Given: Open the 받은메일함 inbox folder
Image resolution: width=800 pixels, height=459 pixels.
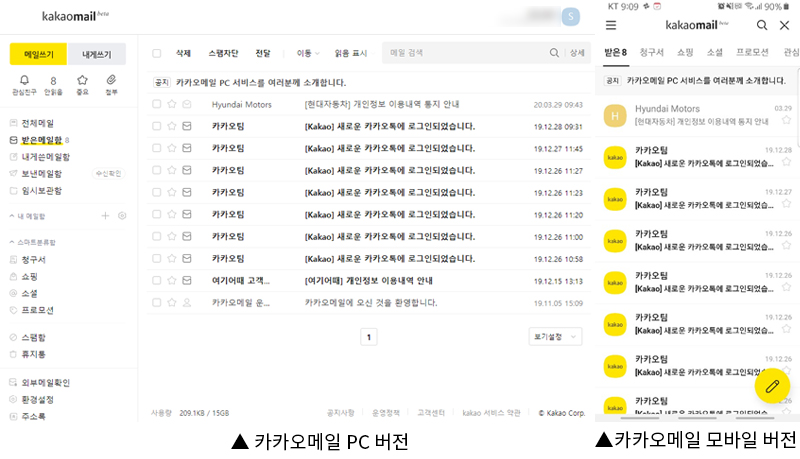Looking at the screenshot, I should tap(40, 140).
